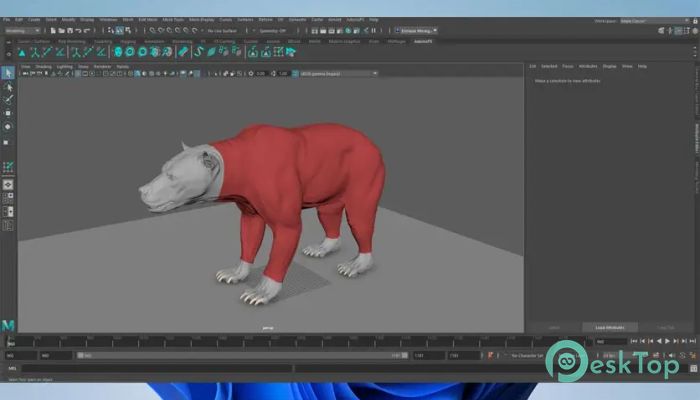The height and width of the screenshot is (400, 700).
Task: Open the viewport Lighting menu
Action: point(64,67)
